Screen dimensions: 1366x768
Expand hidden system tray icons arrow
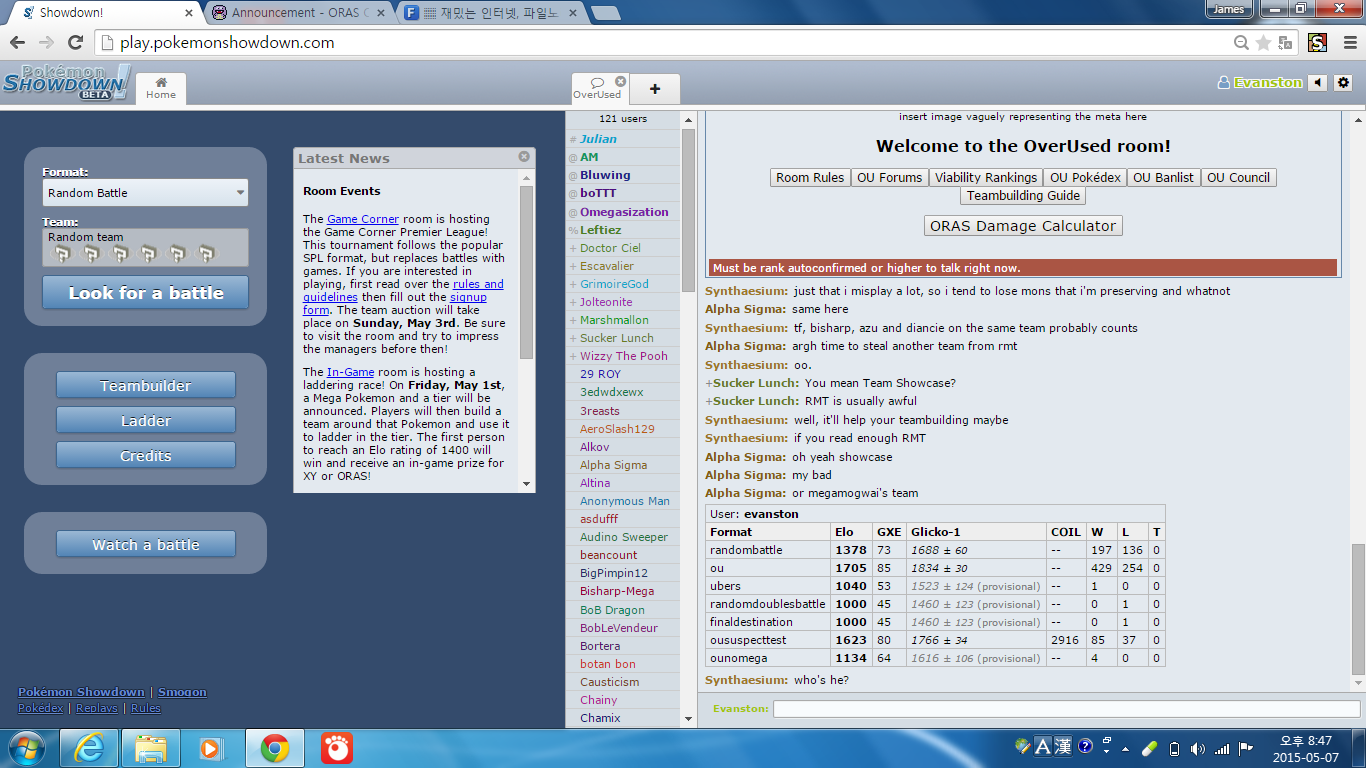[x=1126, y=748]
